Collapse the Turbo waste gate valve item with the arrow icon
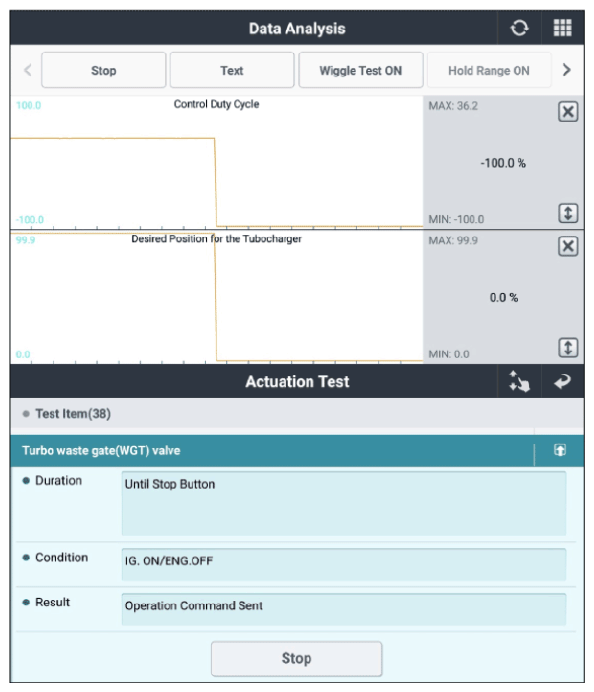Screen dimensions: 594x692 (560, 450)
